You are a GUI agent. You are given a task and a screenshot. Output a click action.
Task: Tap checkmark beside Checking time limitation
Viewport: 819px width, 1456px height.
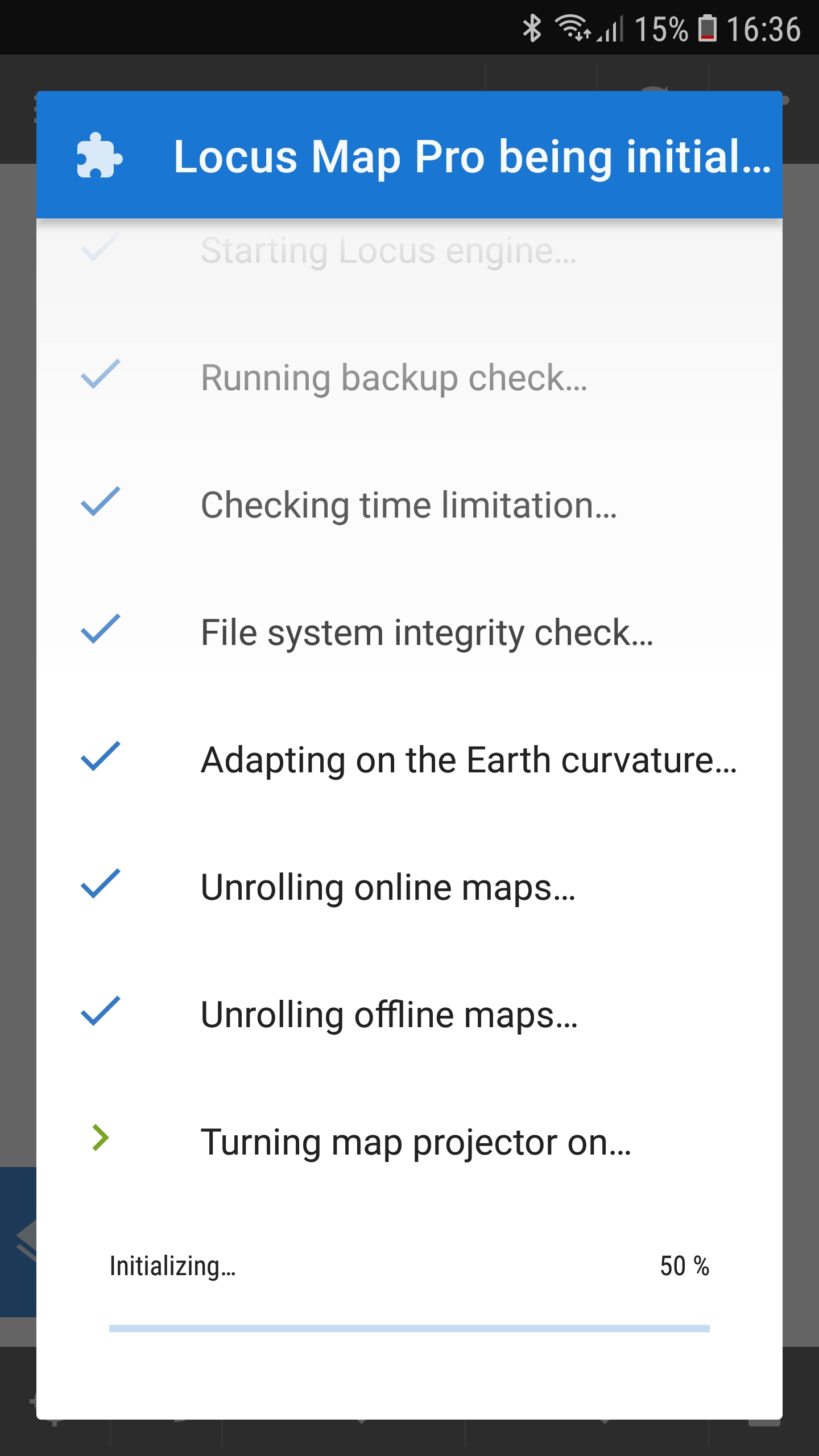click(101, 502)
